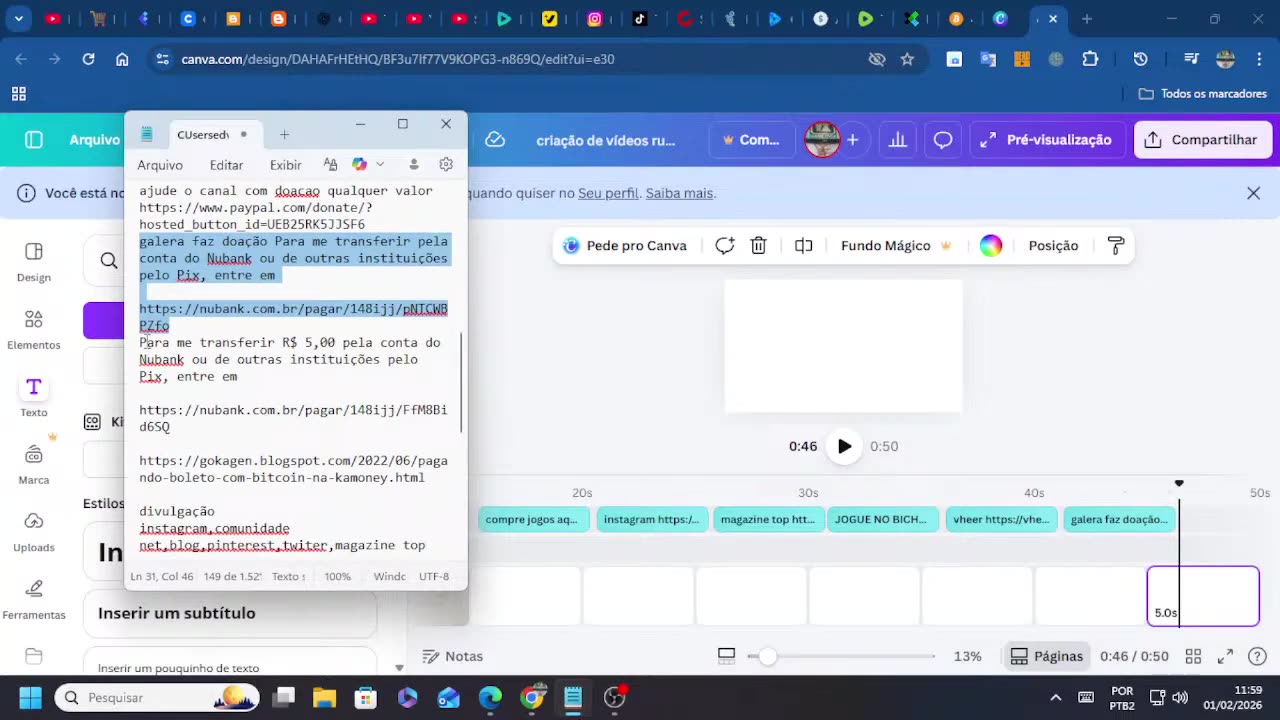
Task: Select the 'instagram https:/...' timeline clip
Action: tap(652, 519)
